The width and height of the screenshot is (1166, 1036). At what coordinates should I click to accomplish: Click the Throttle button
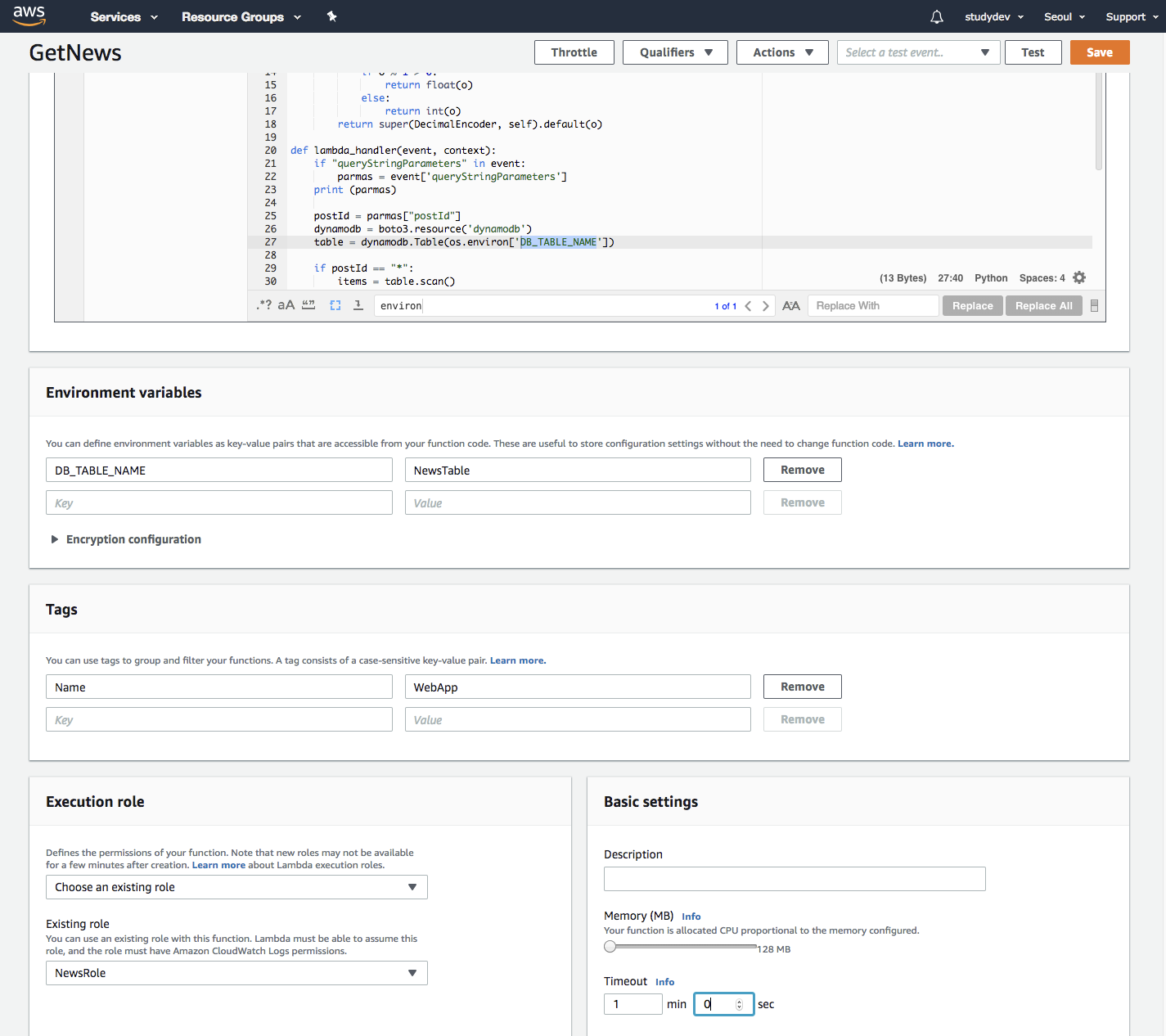coord(574,52)
